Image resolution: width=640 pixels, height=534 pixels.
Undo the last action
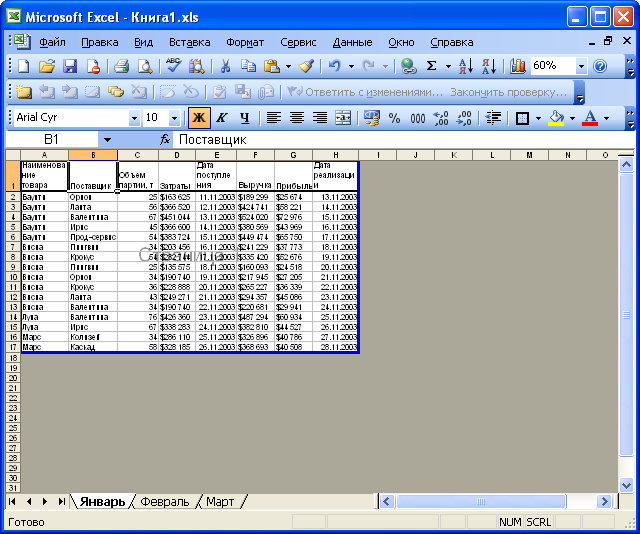[335, 66]
